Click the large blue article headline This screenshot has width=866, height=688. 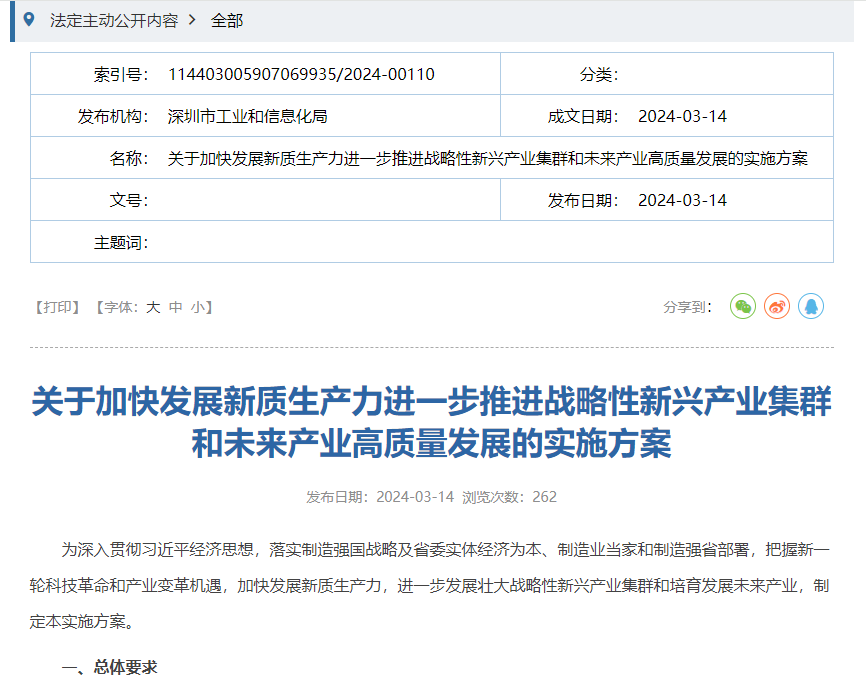(431, 422)
